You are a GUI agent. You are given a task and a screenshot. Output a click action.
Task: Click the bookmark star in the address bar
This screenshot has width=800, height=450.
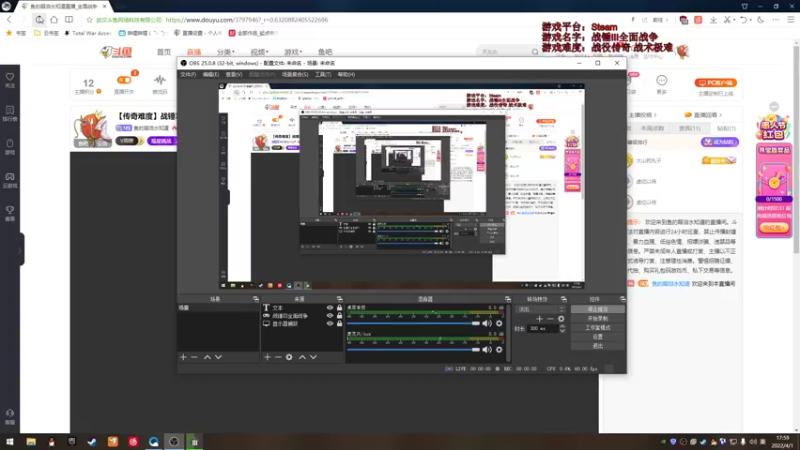[89, 20]
